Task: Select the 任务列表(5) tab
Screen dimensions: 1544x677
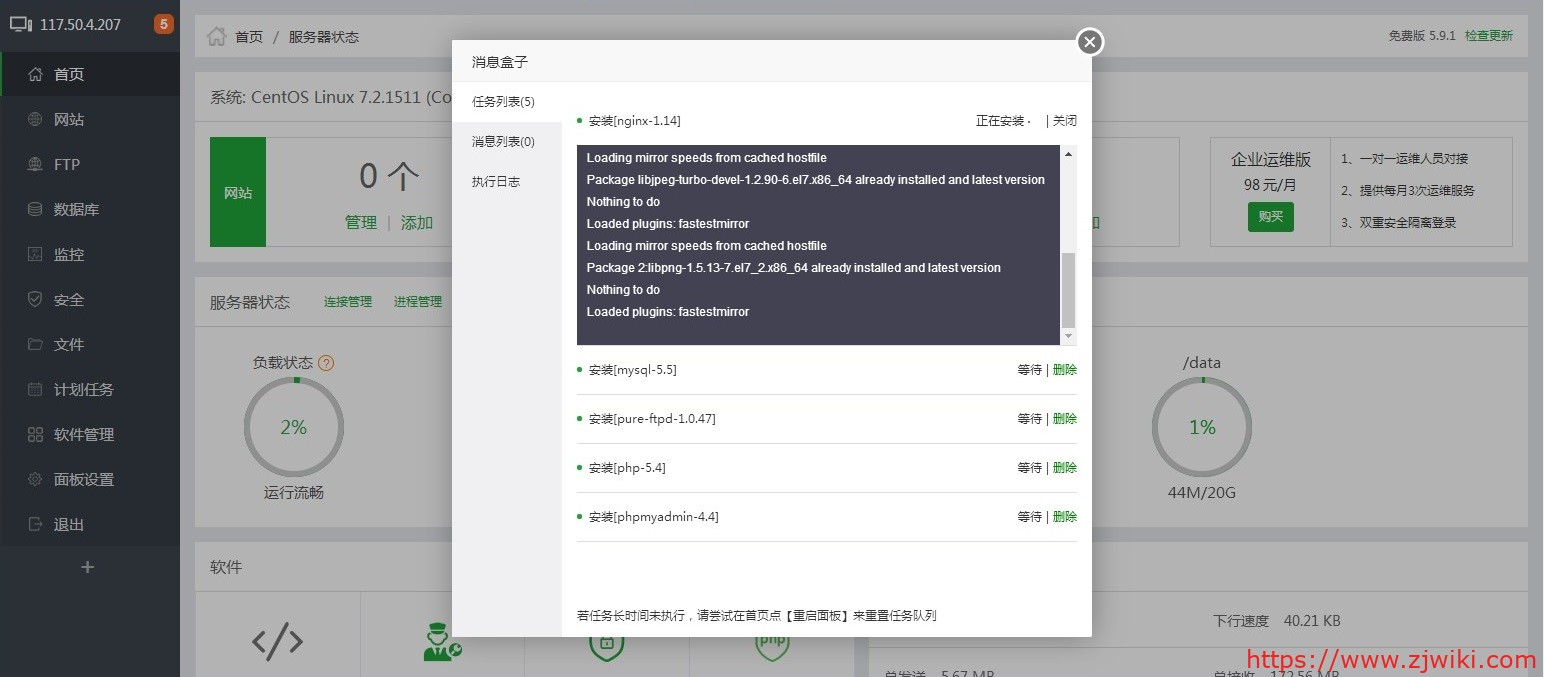Action: point(503,102)
